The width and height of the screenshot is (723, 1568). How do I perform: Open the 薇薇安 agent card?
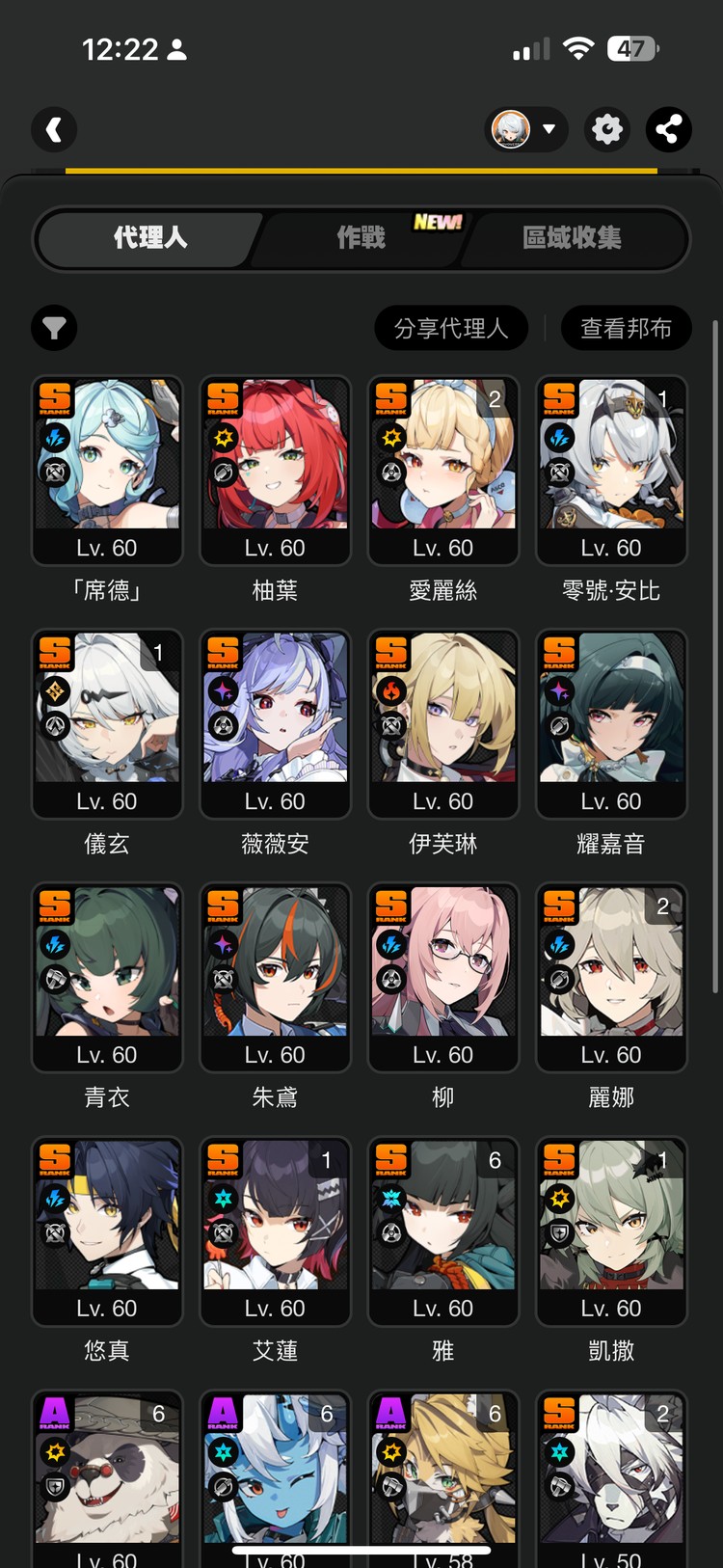[275, 724]
